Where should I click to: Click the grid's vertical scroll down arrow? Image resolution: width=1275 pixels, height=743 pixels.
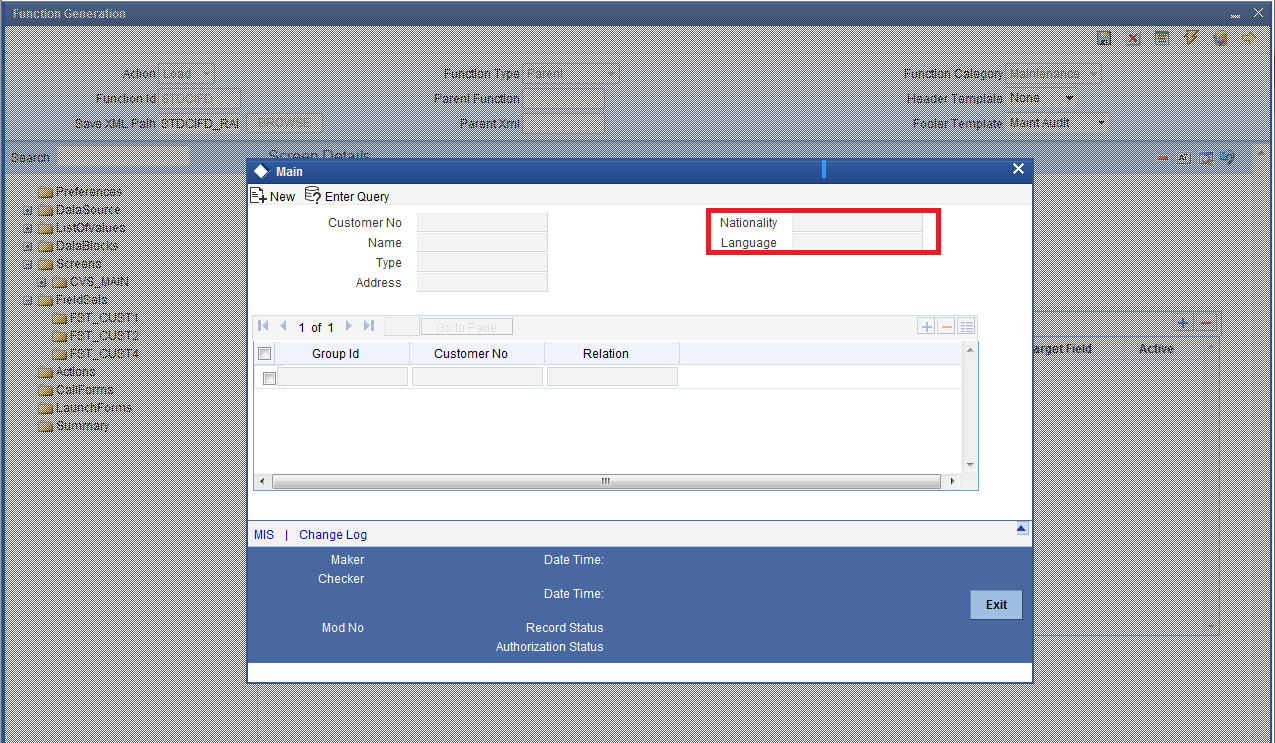[969, 465]
